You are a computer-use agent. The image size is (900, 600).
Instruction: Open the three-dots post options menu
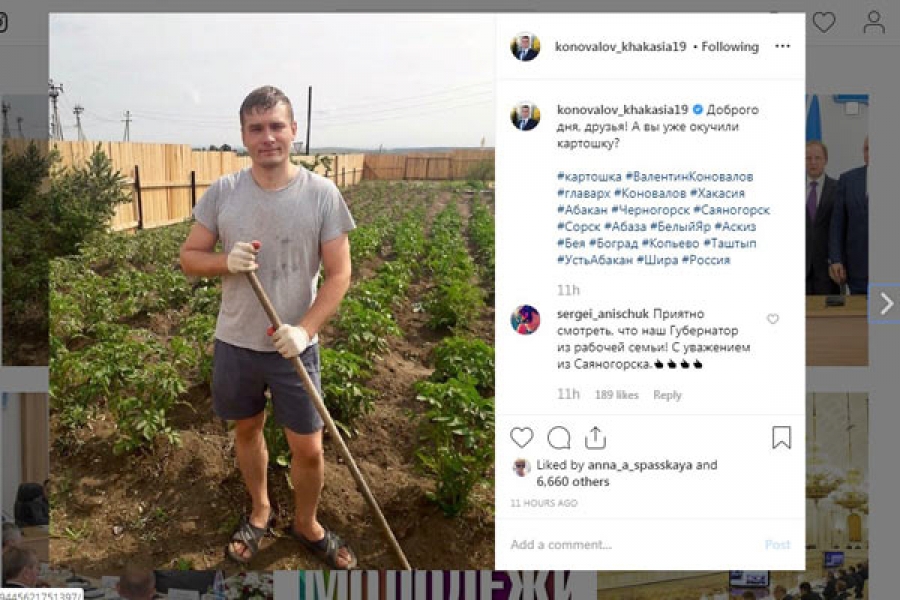point(782,46)
